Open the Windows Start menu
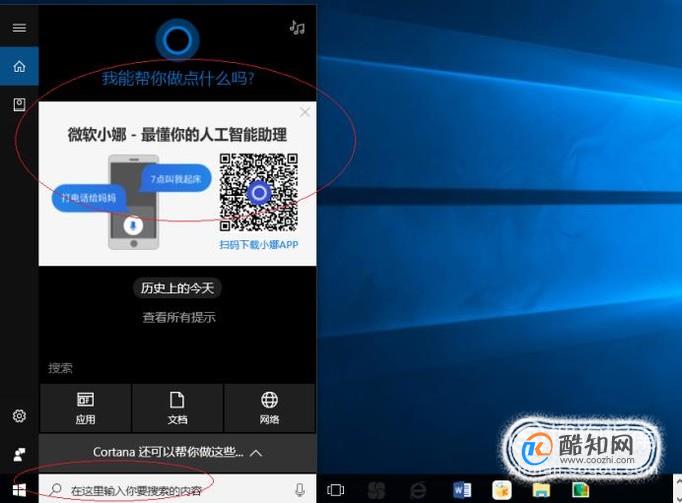Image resolution: width=682 pixels, height=503 pixels. tap(19, 490)
